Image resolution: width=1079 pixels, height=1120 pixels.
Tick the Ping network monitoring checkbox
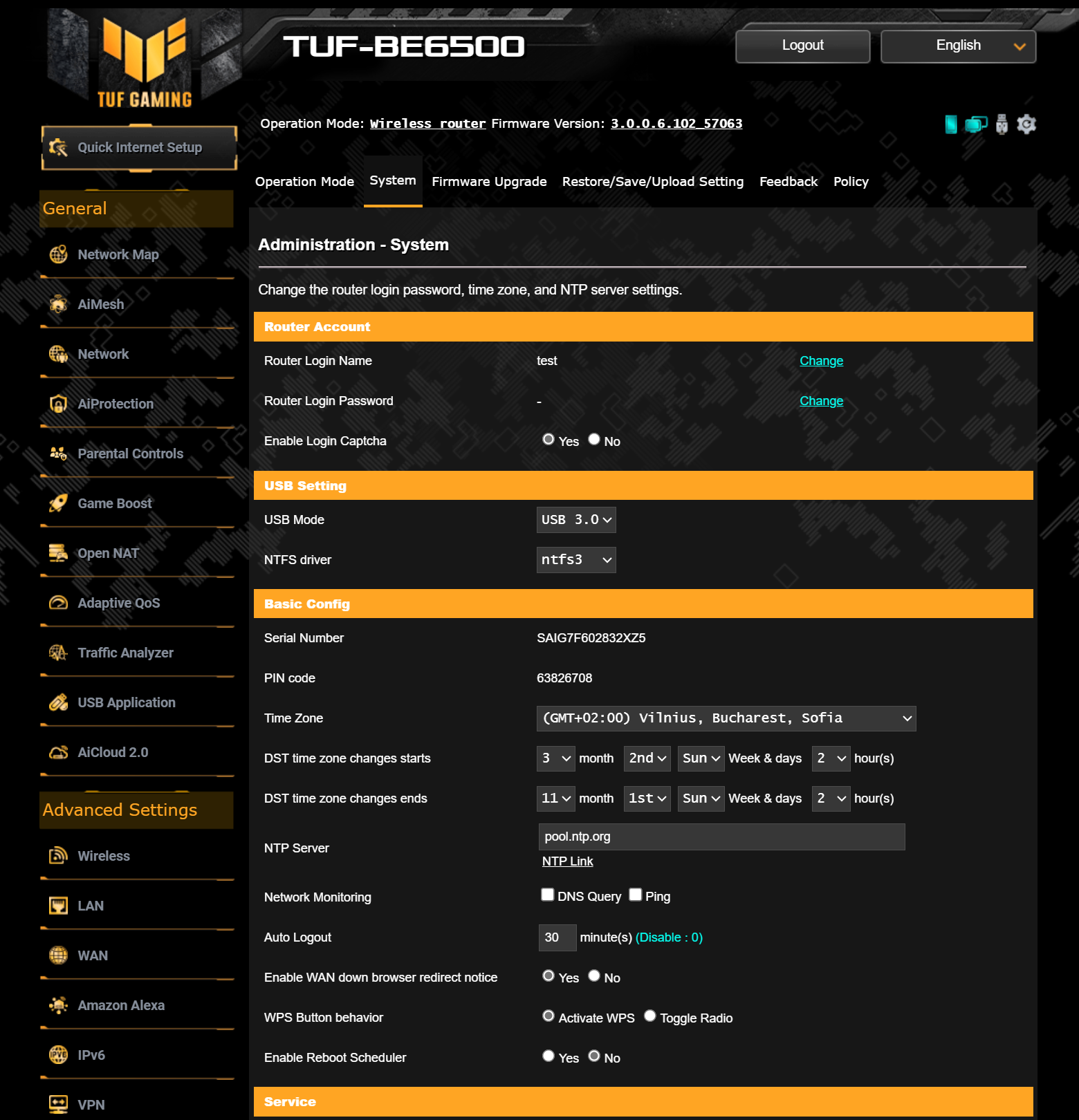(x=636, y=895)
